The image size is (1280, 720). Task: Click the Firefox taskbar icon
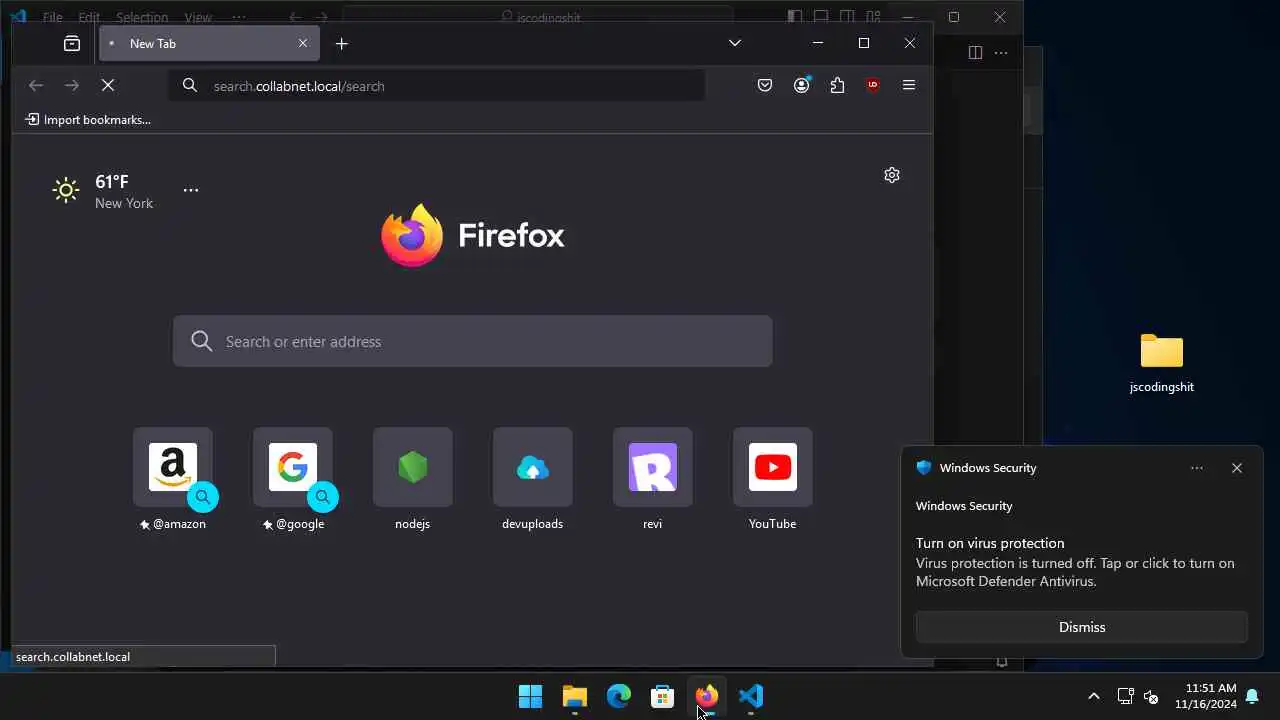(x=707, y=696)
